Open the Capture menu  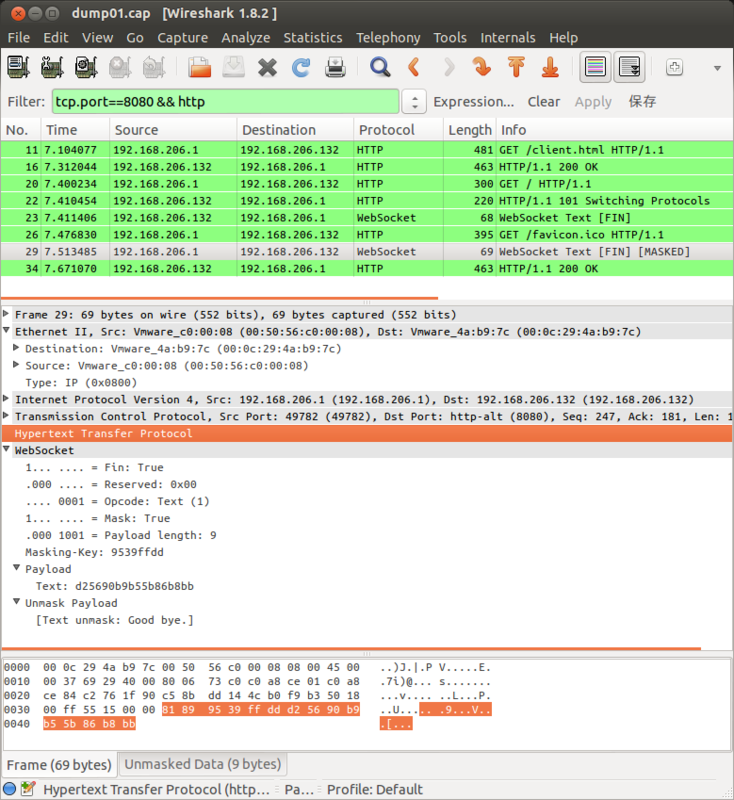coord(183,38)
